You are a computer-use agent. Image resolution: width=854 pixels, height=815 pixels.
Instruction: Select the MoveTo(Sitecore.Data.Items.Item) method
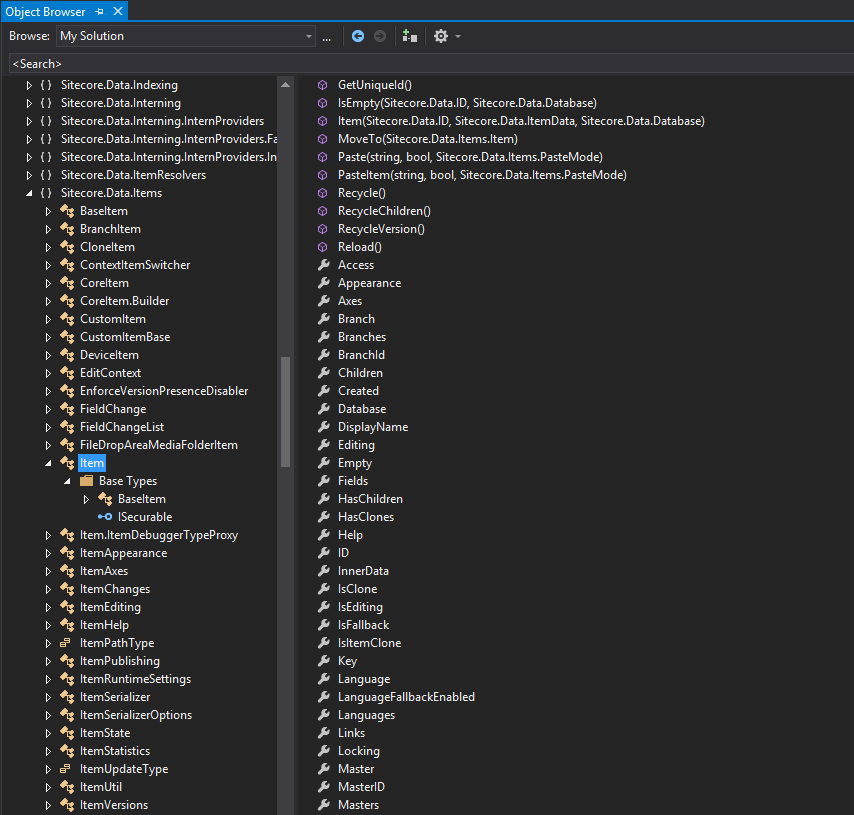pos(428,139)
